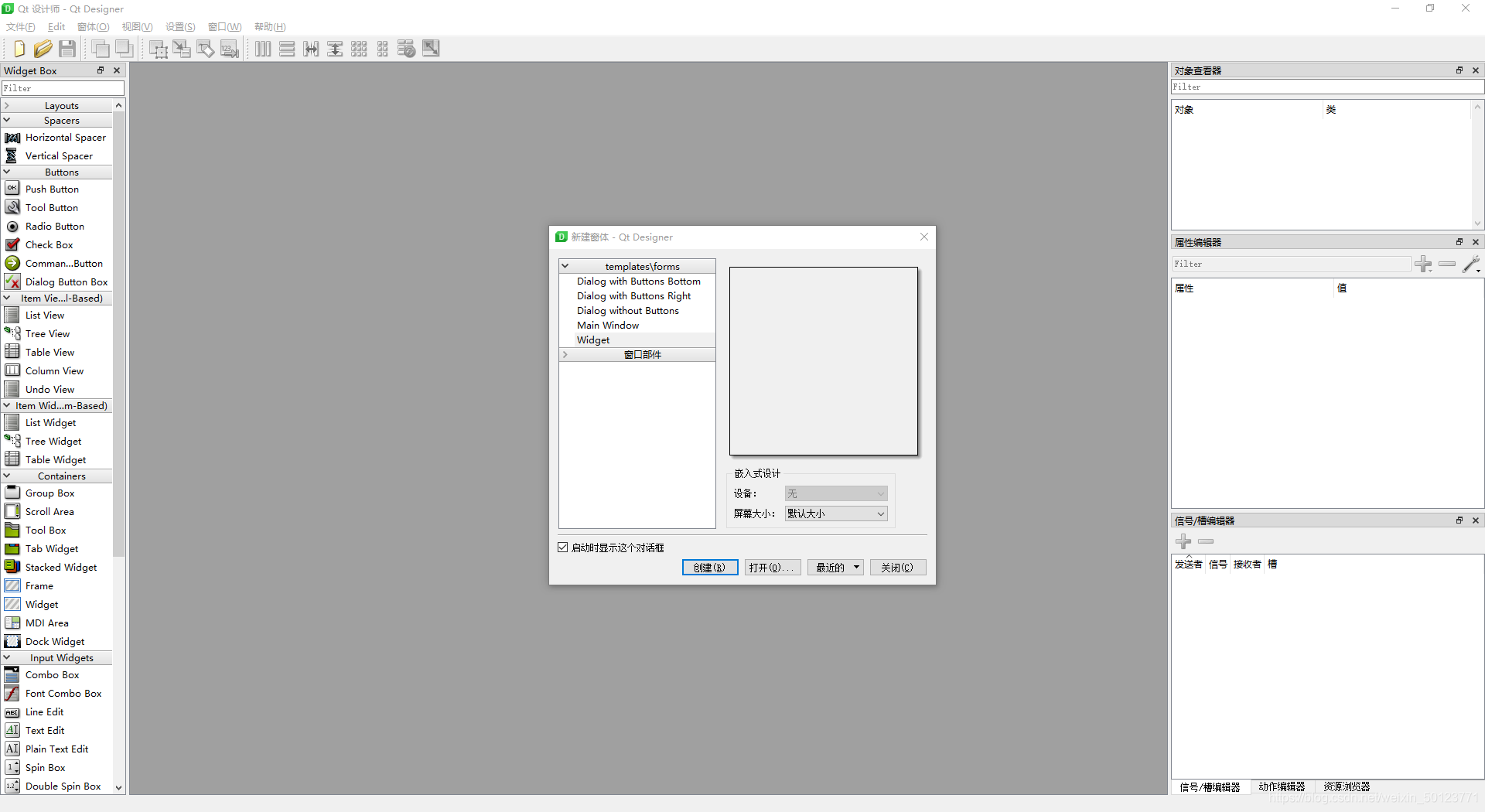Click the 对象查看器 filter field
Screen dimensions: 1485x812
click(x=1327, y=87)
